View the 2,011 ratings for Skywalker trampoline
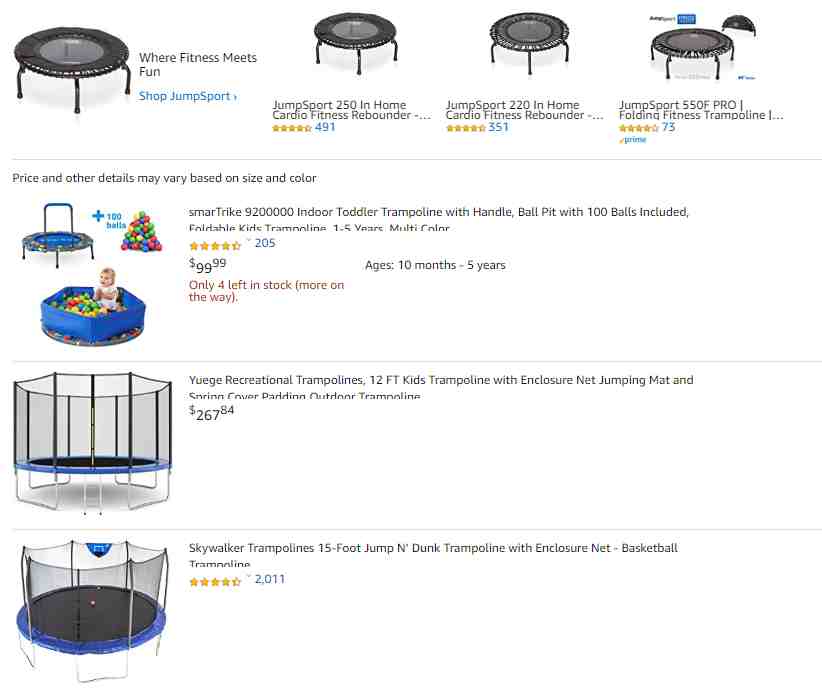The image size is (822, 688). pos(269,579)
